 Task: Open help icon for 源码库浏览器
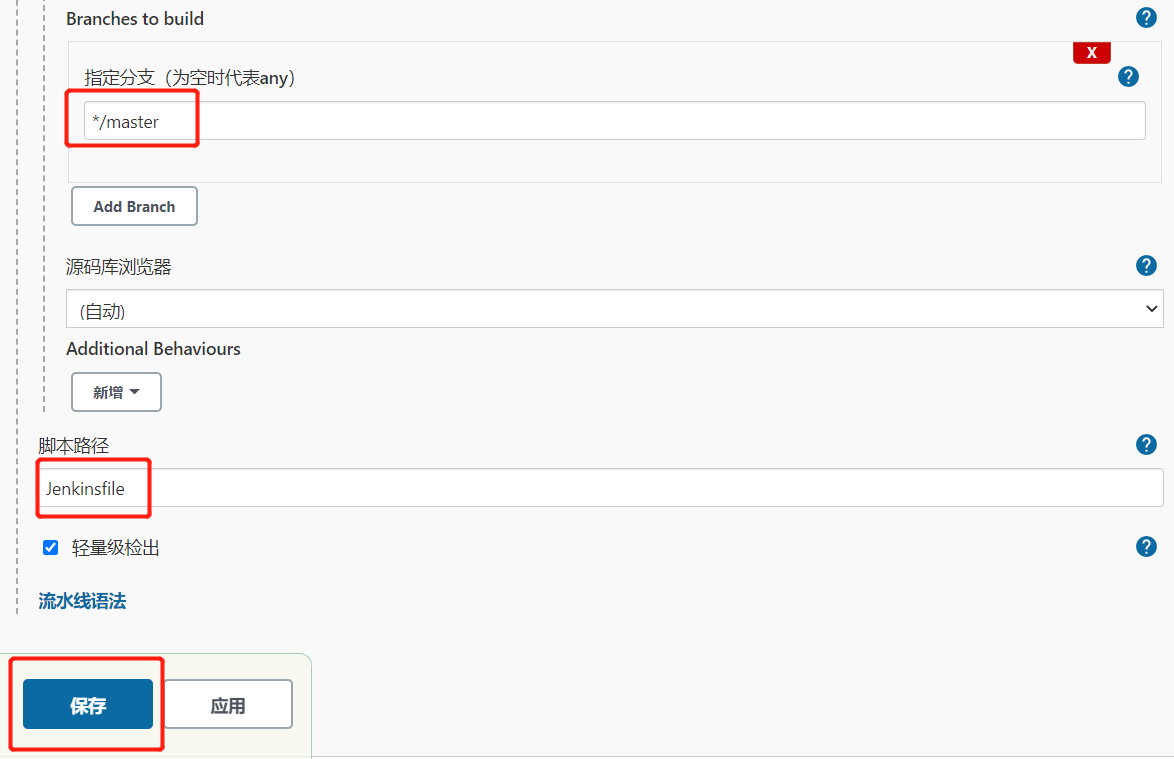click(1146, 266)
